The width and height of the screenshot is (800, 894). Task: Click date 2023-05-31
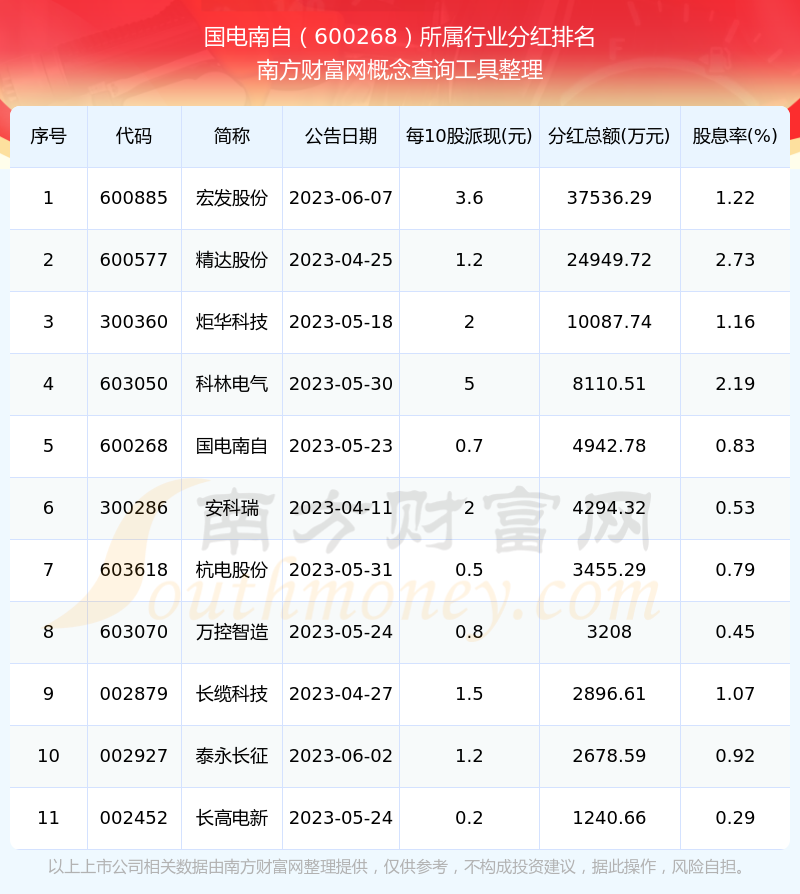341,570
